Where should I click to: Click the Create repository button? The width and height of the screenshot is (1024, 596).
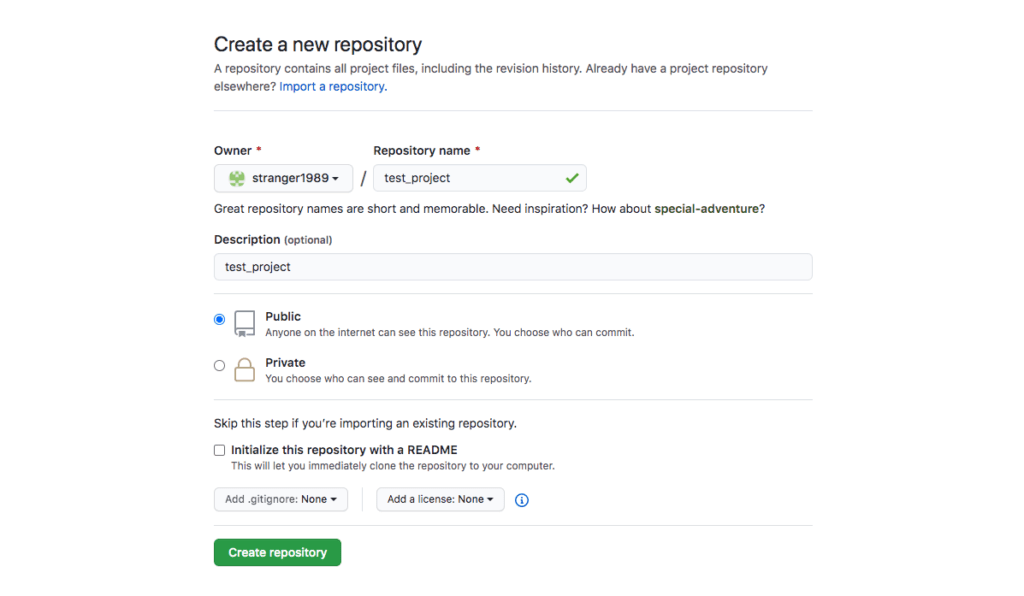click(278, 552)
